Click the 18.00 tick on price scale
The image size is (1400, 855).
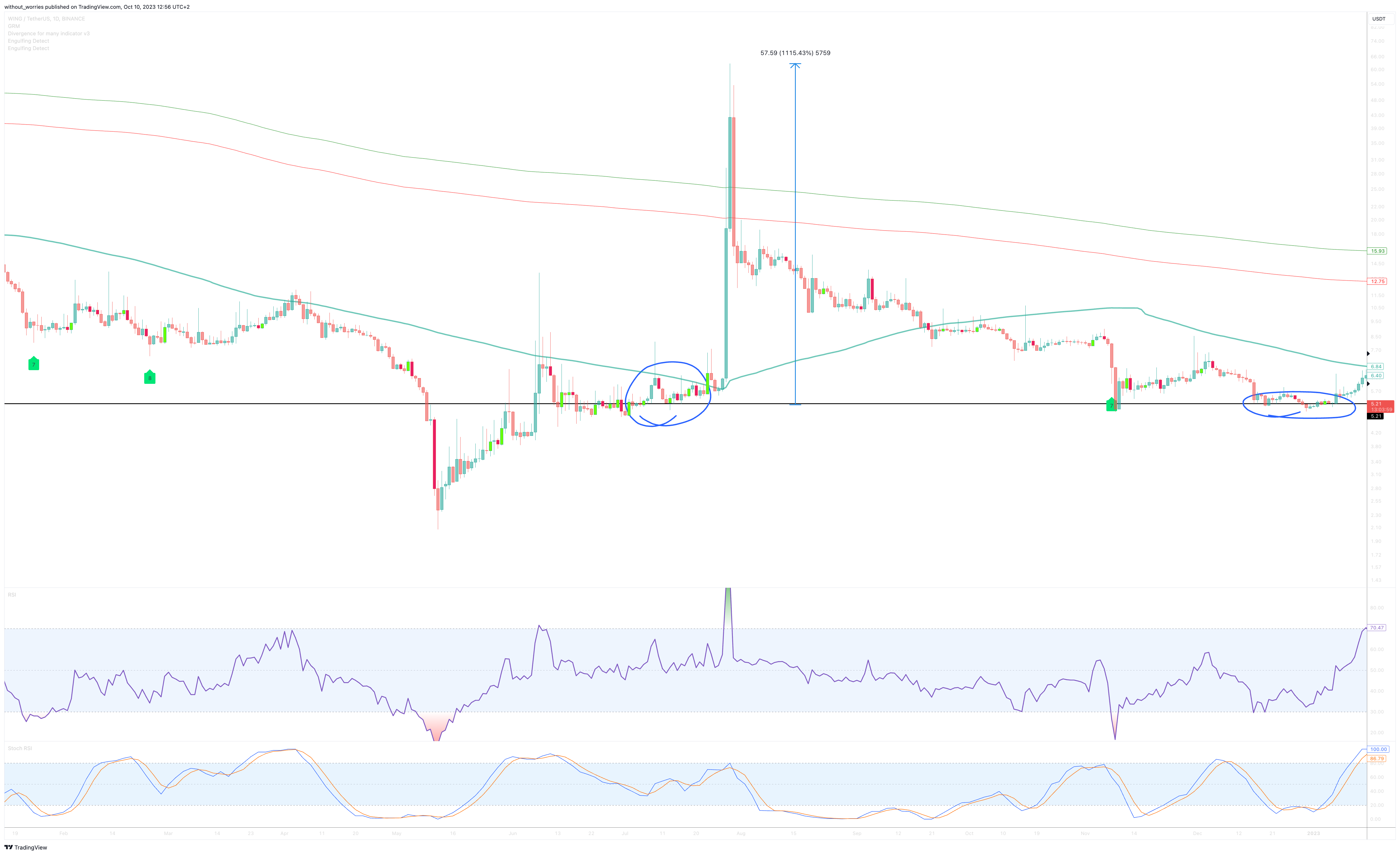pyautogui.click(x=1377, y=234)
